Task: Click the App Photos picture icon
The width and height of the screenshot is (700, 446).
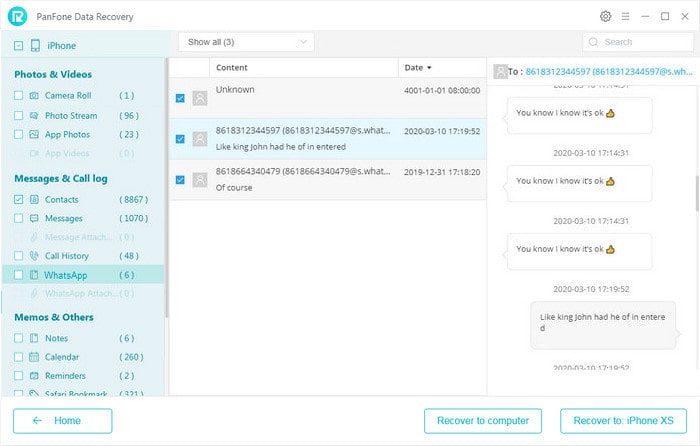Action: tap(34, 134)
